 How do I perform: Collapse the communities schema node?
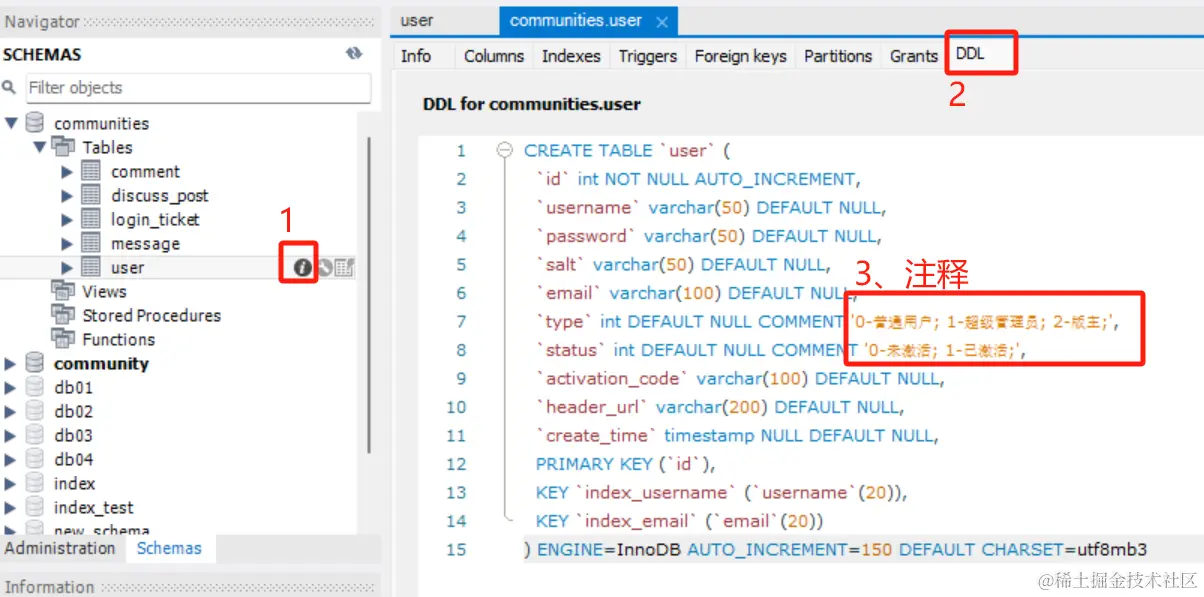point(11,123)
